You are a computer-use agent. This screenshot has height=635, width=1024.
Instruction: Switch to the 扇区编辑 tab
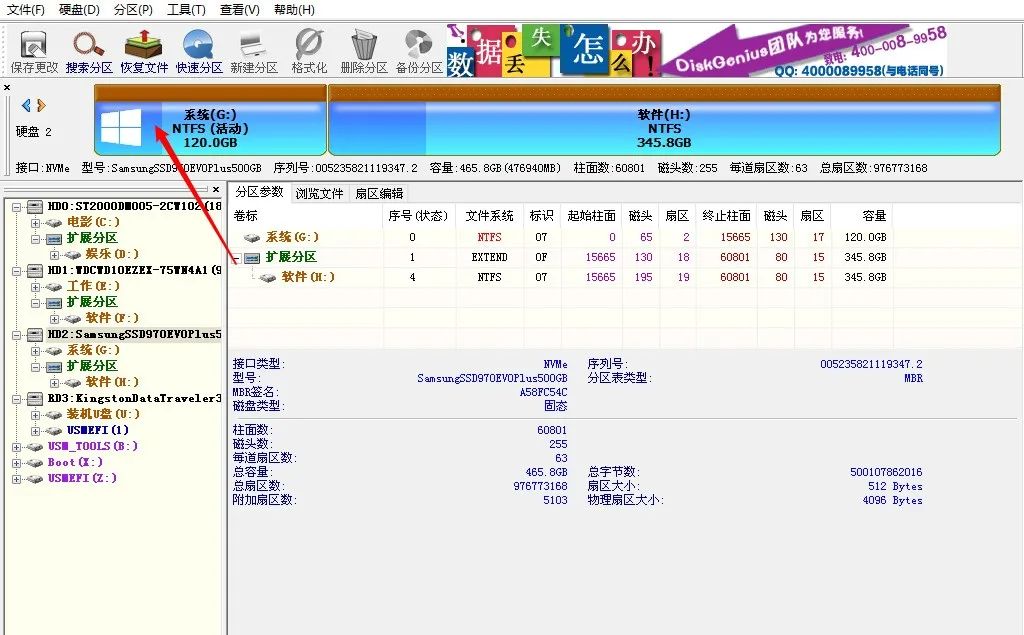click(379, 193)
